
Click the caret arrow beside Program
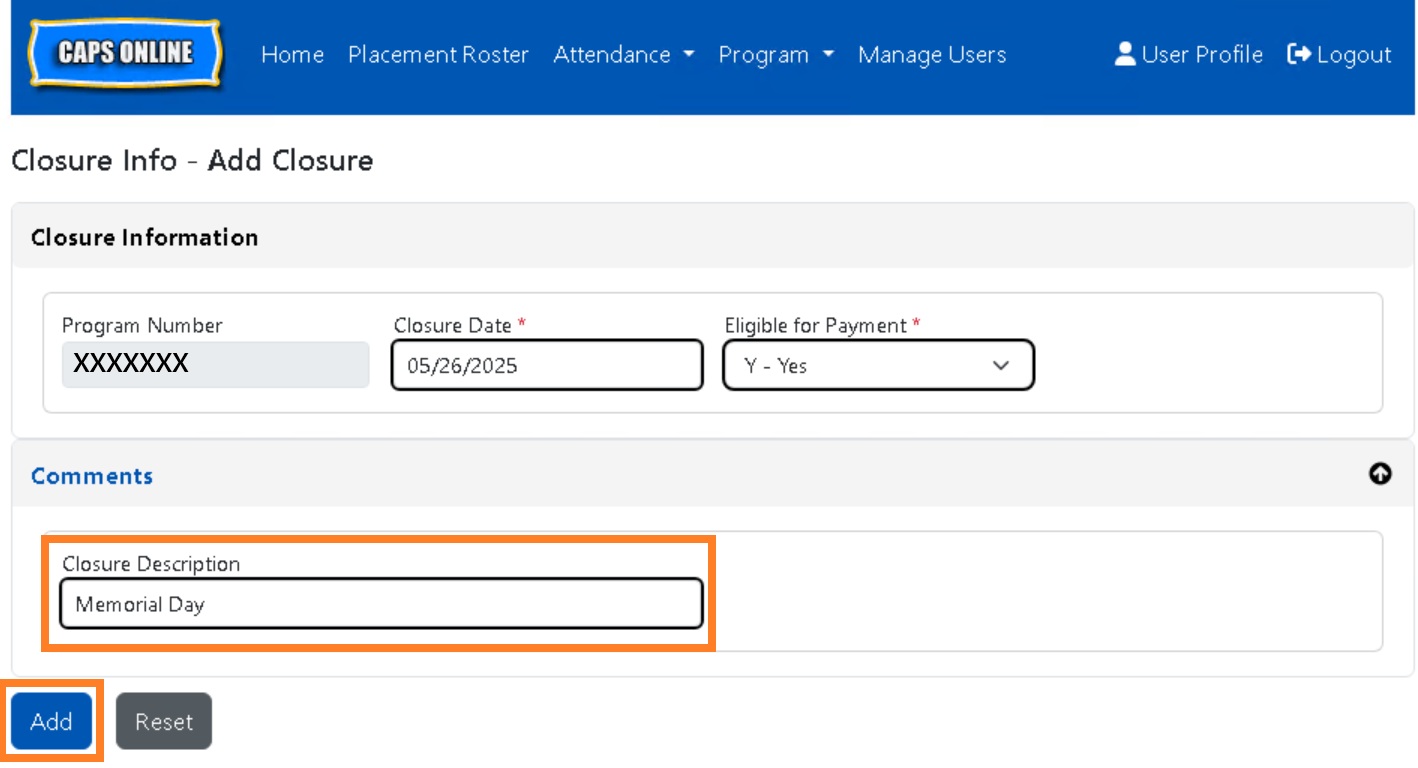828,55
